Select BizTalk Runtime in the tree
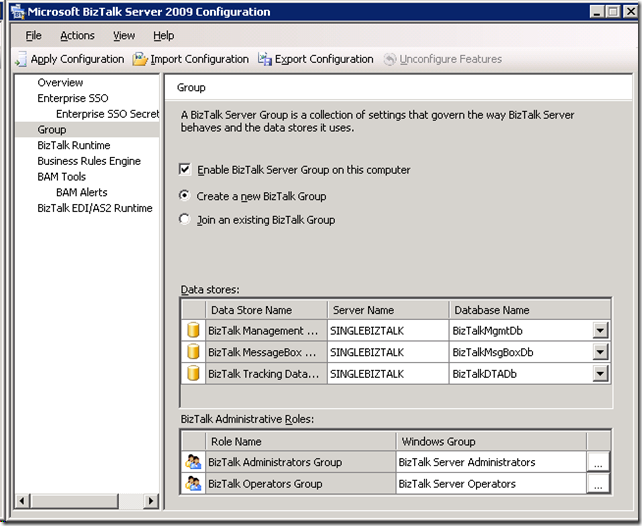This screenshot has width=642, height=526. [x=74, y=145]
